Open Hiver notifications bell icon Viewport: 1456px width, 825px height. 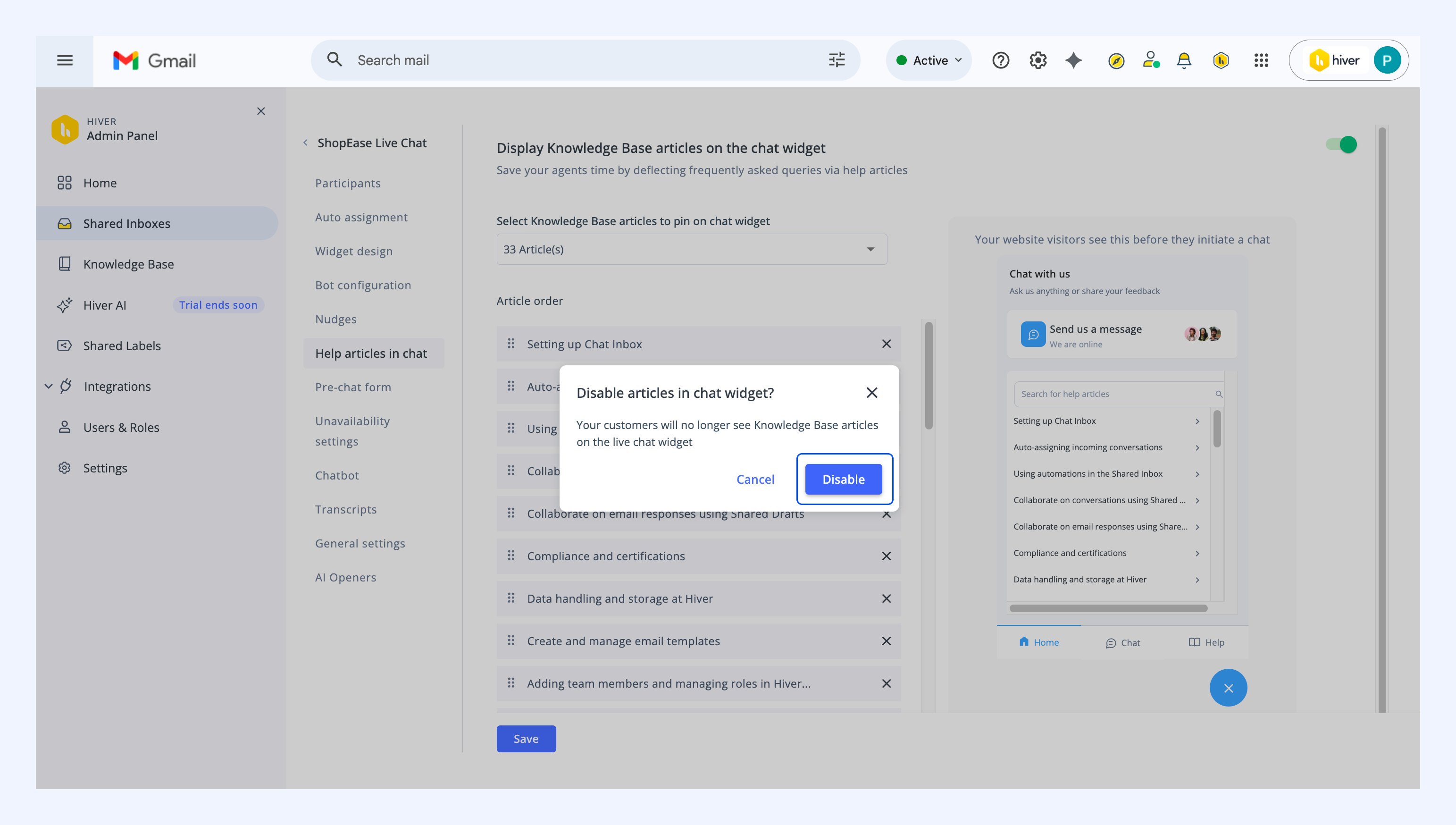click(1184, 60)
